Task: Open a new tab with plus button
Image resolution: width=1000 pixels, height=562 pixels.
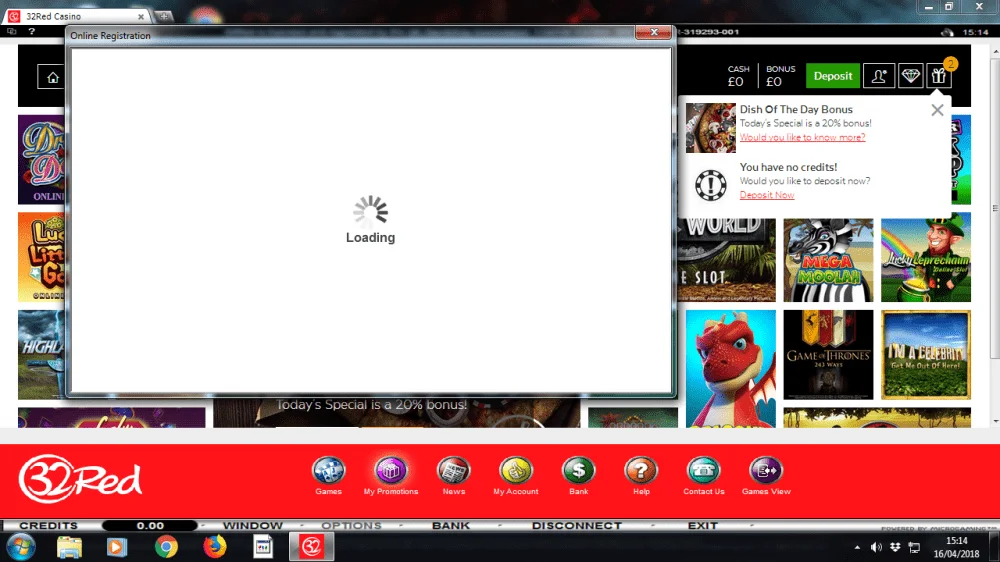Action: click(x=164, y=17)
